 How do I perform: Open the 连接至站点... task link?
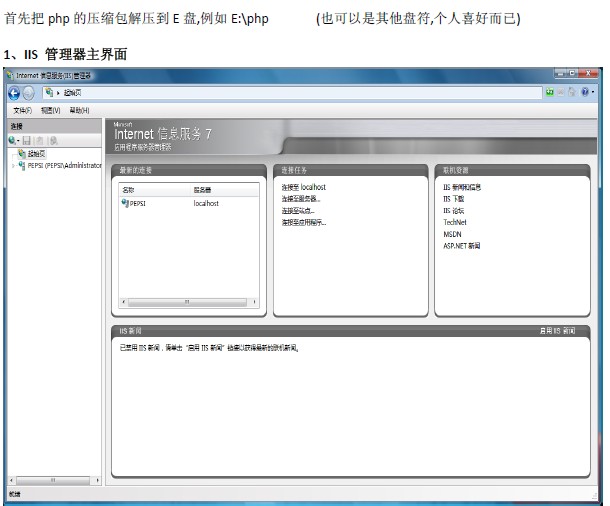pyautogui.click(x=298, y=211)
